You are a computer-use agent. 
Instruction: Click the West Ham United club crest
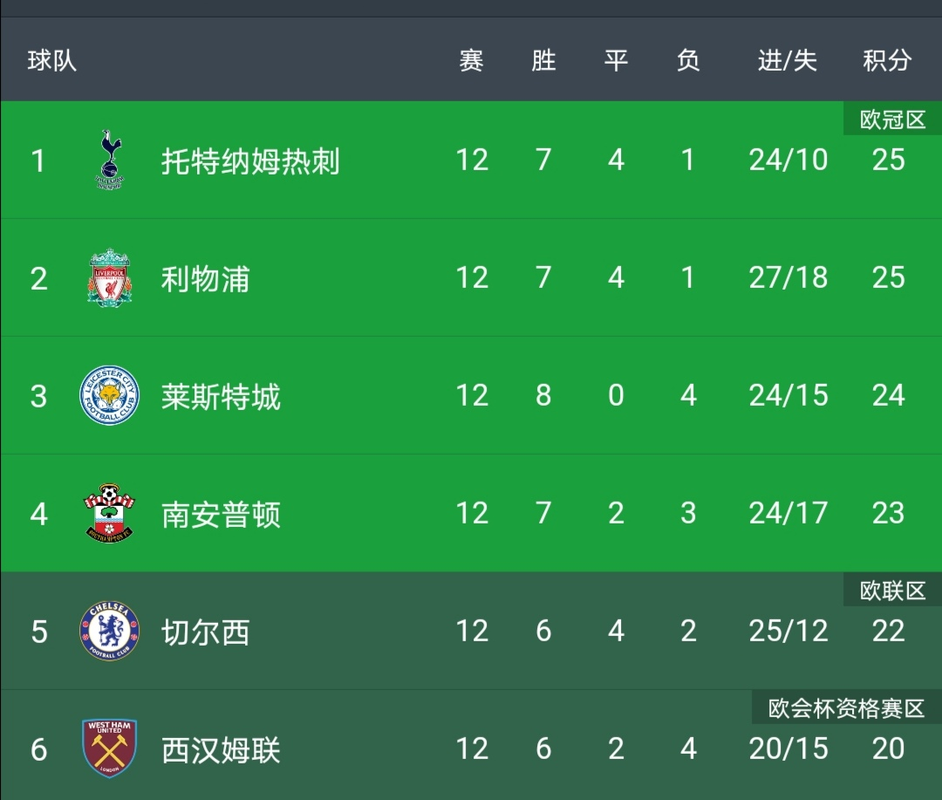pos(110,749)
